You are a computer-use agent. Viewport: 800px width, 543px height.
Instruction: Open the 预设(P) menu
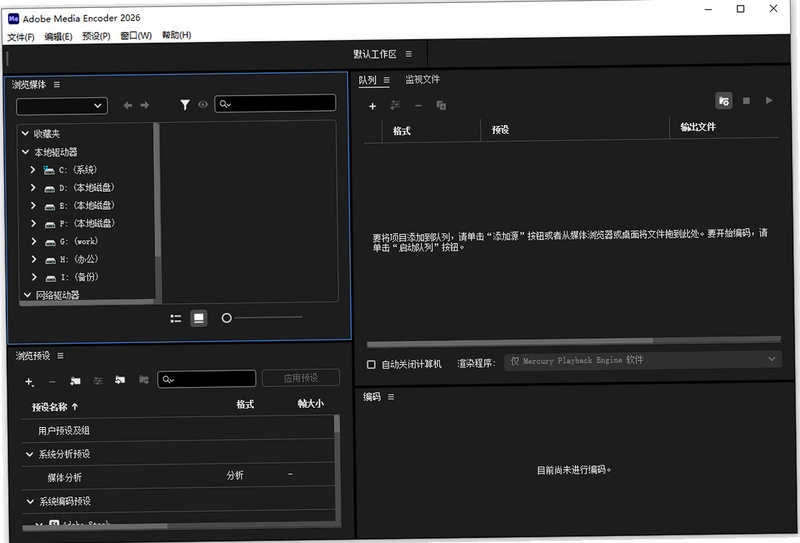96,36
